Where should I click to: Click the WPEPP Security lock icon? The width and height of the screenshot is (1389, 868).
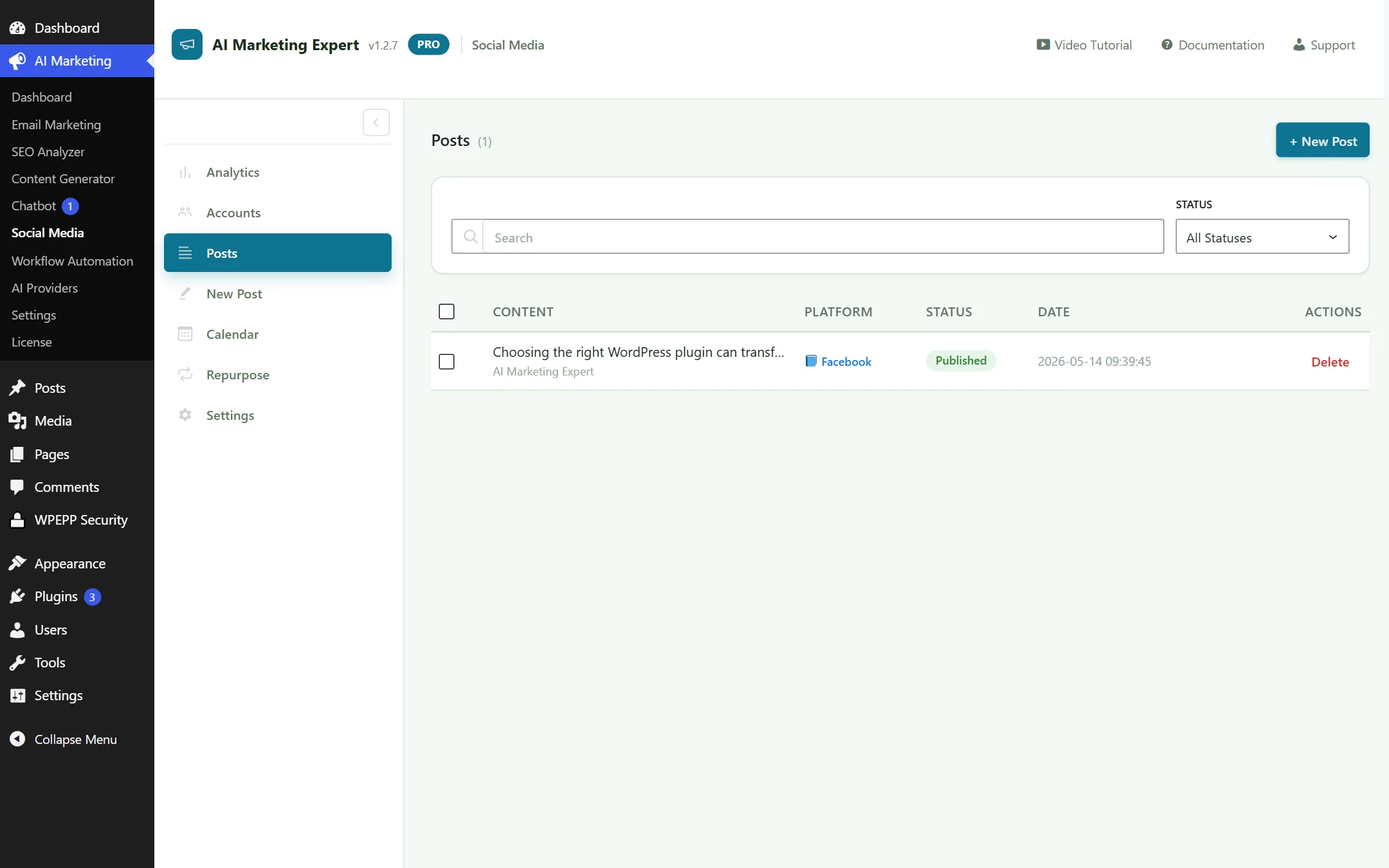pos(17,520)
